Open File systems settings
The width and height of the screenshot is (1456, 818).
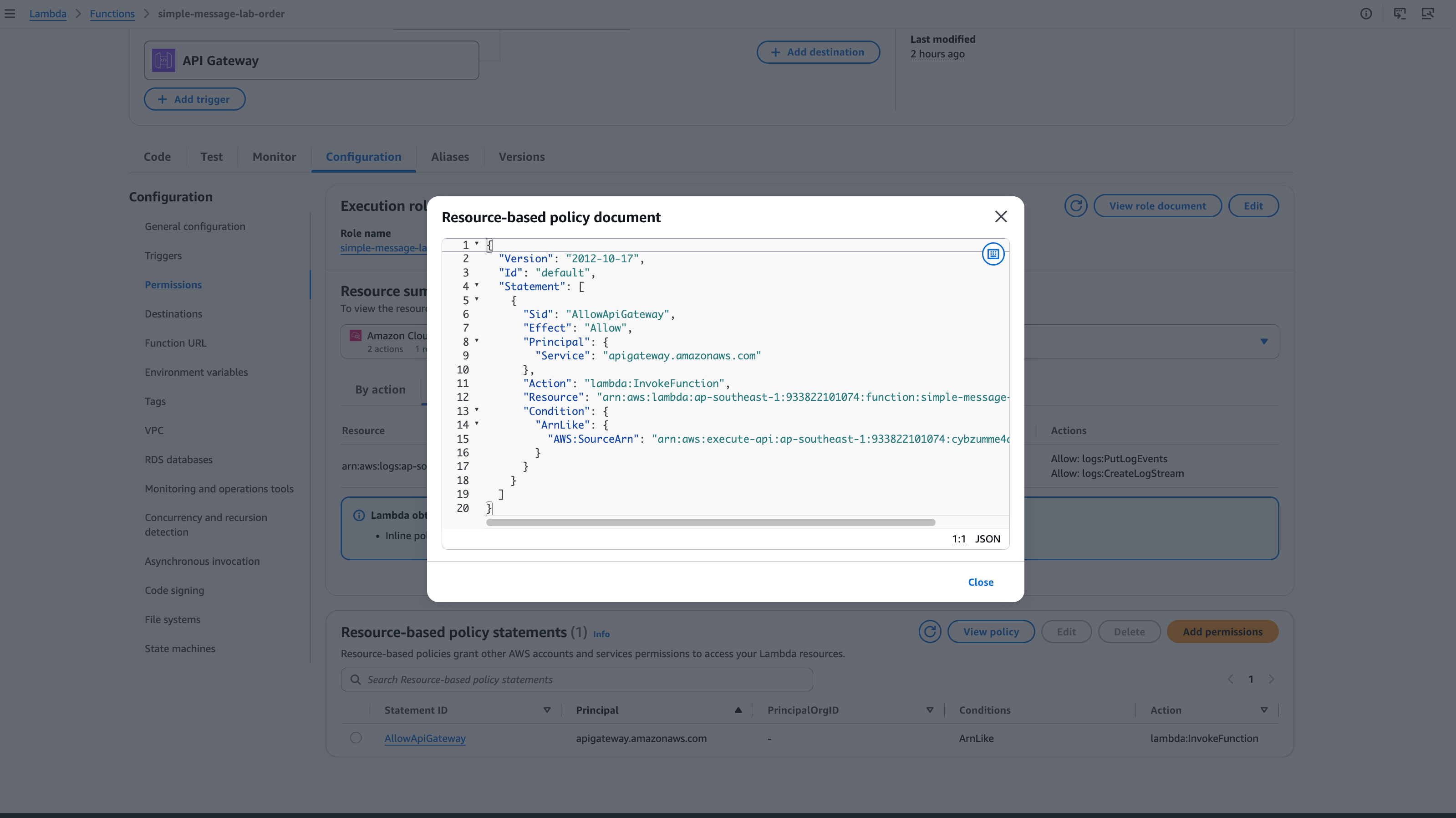(x=173, y=619)
